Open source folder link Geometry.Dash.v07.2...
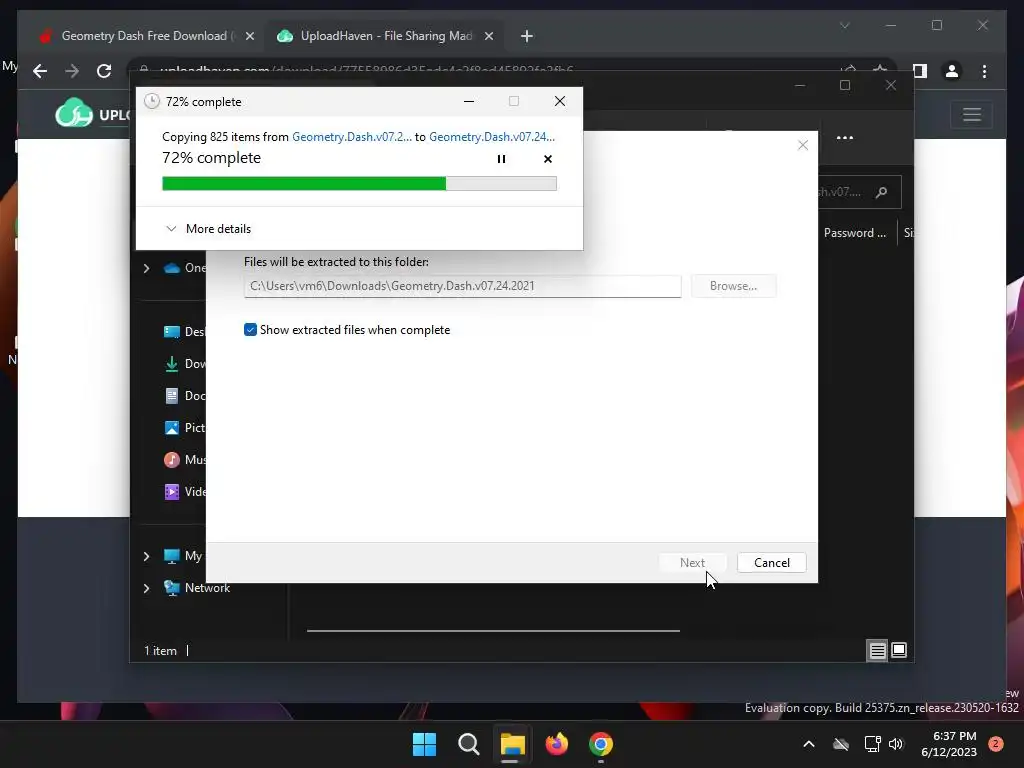The height and width of the screenshot is (768, 1024). 351,136
